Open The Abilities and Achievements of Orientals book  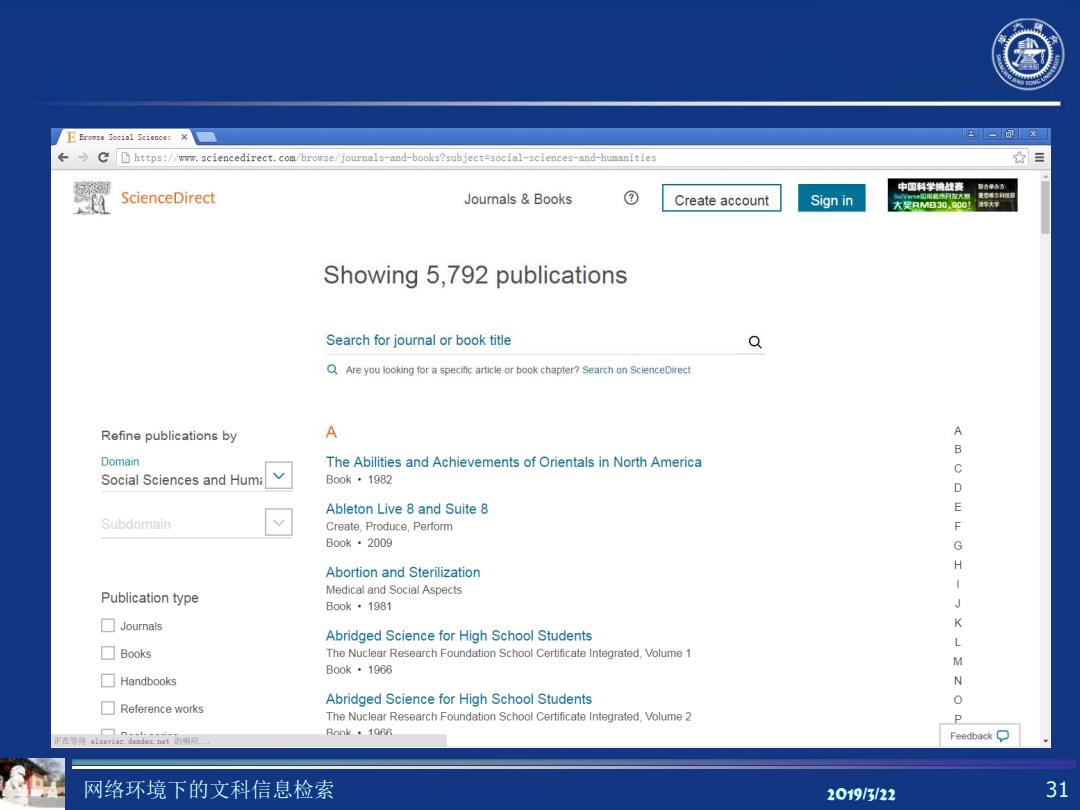(x=514, y=462)
